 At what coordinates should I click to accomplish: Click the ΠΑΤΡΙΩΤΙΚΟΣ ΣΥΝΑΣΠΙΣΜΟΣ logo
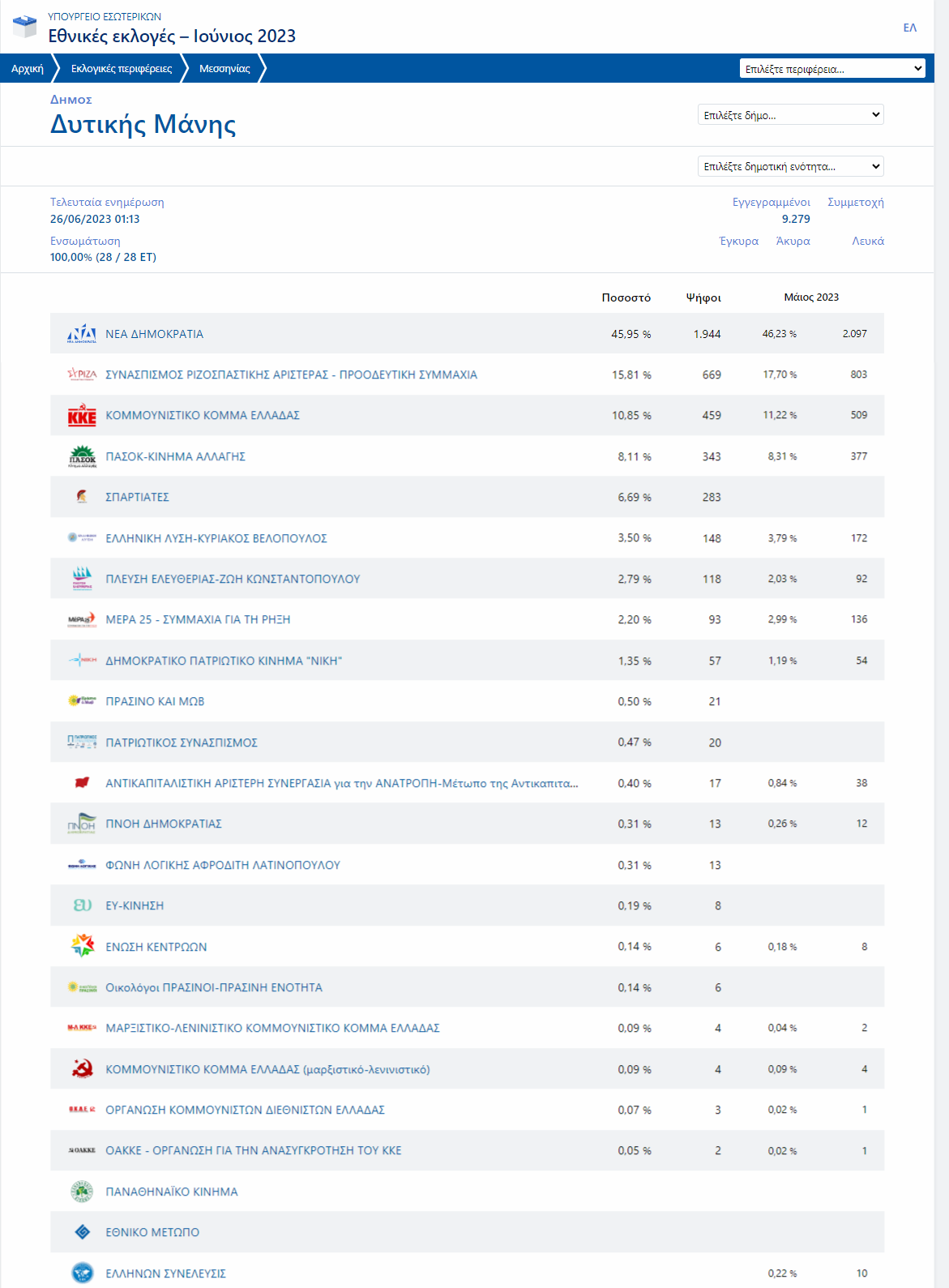[x=82, y=742]
